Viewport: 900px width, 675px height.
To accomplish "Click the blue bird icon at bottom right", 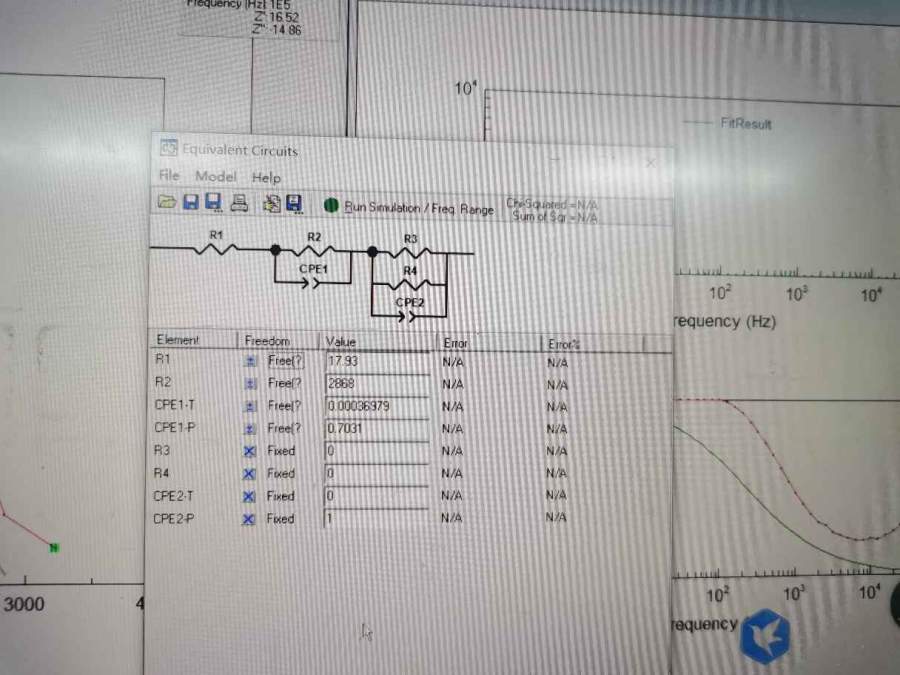I will (764, 634).
